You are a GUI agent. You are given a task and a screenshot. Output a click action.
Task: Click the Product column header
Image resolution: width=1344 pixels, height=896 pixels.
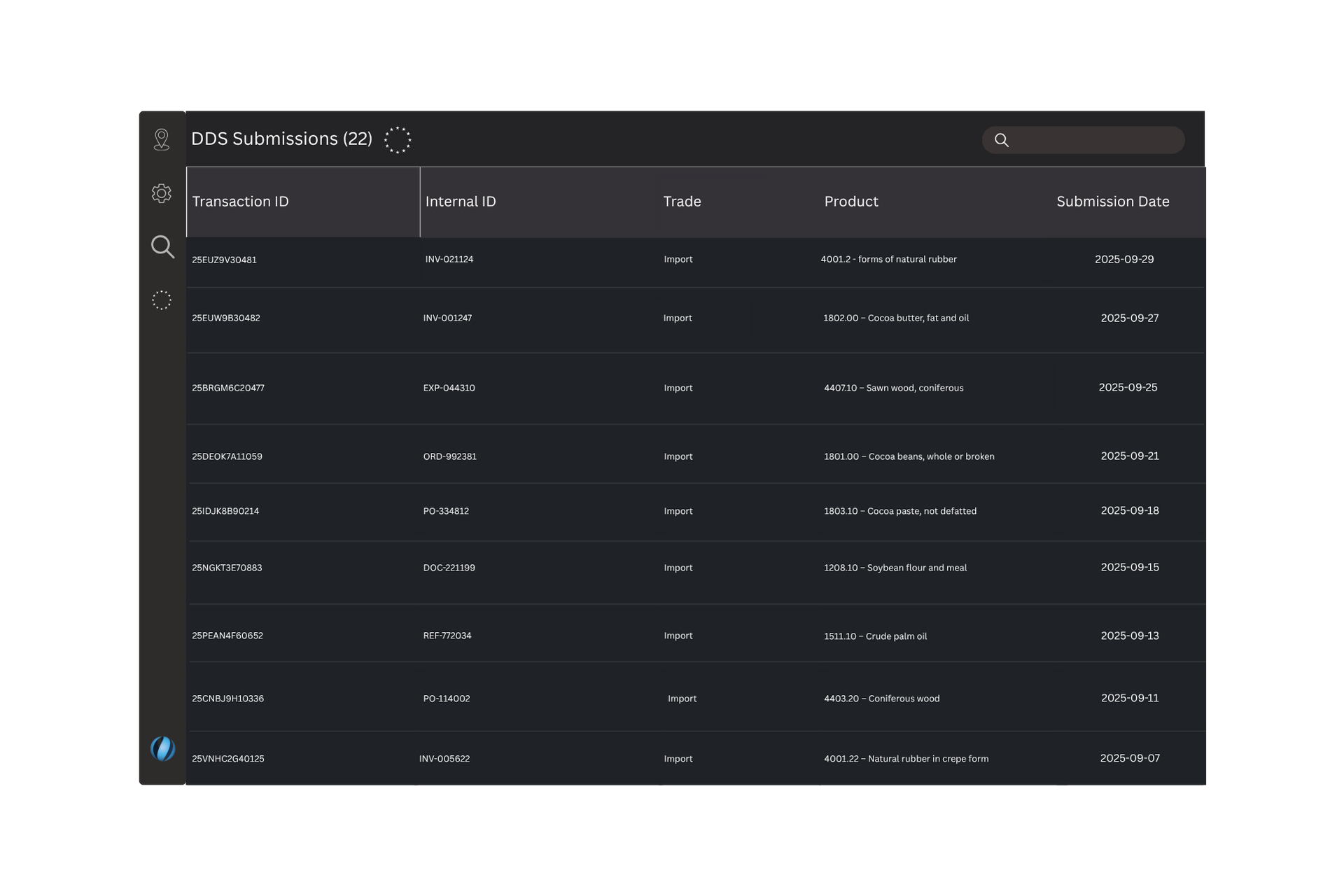(850, 202)
